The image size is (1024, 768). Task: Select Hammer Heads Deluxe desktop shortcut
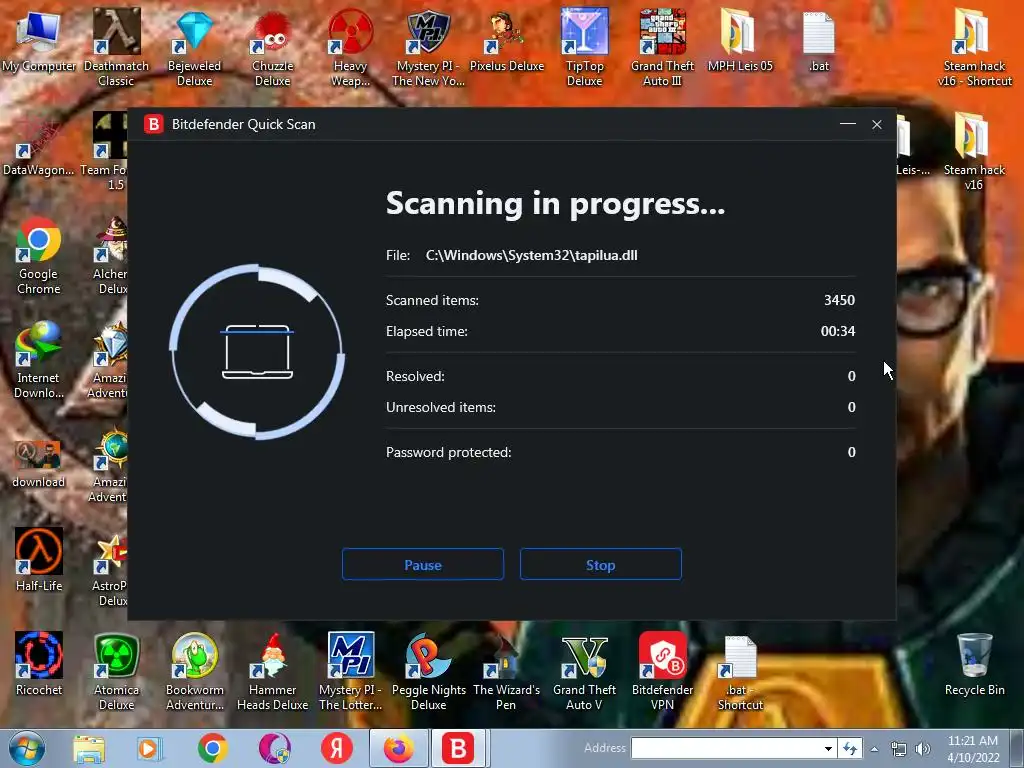coord(272,671)
